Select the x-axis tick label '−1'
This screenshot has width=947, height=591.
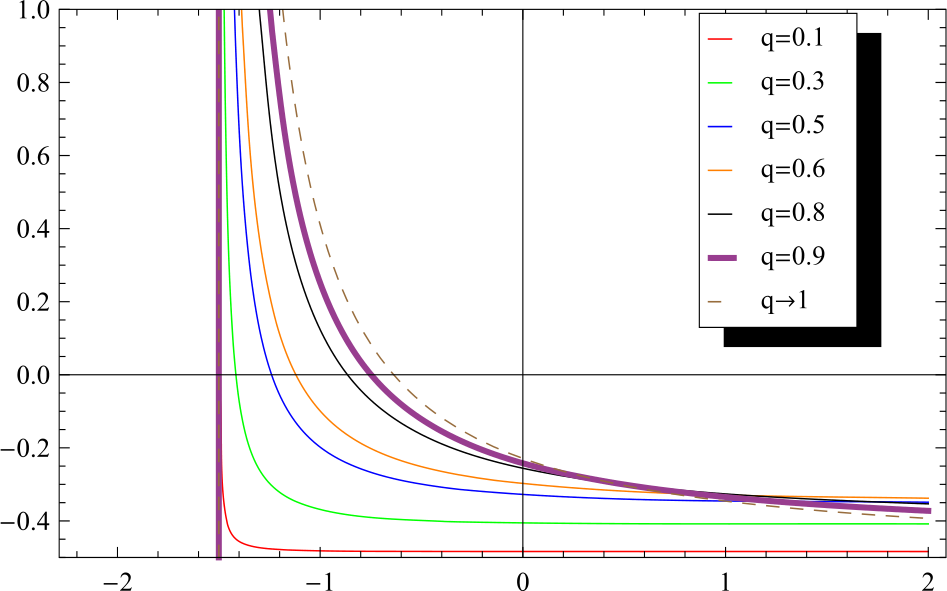(x=318, y=577)
